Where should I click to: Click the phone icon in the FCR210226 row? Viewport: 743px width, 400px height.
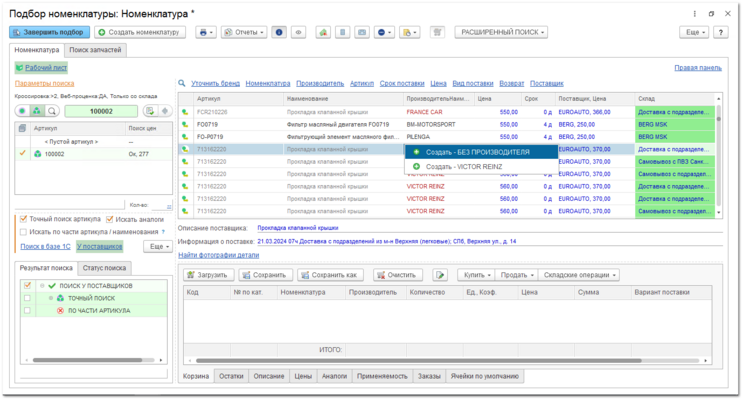pos(185,112)
